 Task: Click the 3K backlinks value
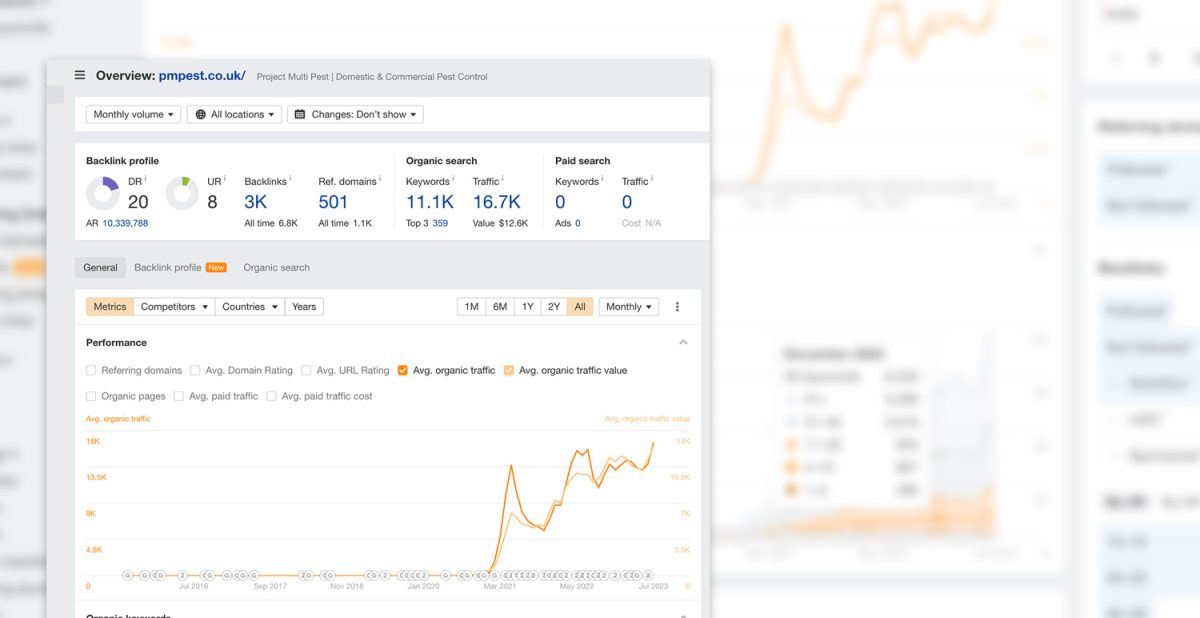click(256, 202)
